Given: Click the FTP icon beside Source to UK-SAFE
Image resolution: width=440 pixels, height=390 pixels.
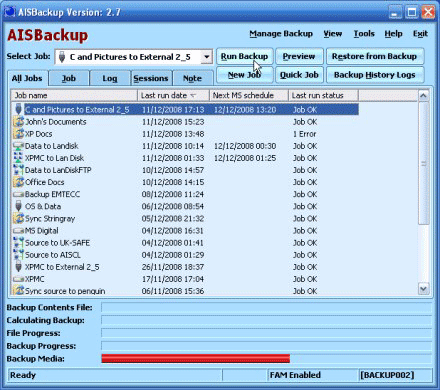Looking at the screenshot, I should coord(18,242).
